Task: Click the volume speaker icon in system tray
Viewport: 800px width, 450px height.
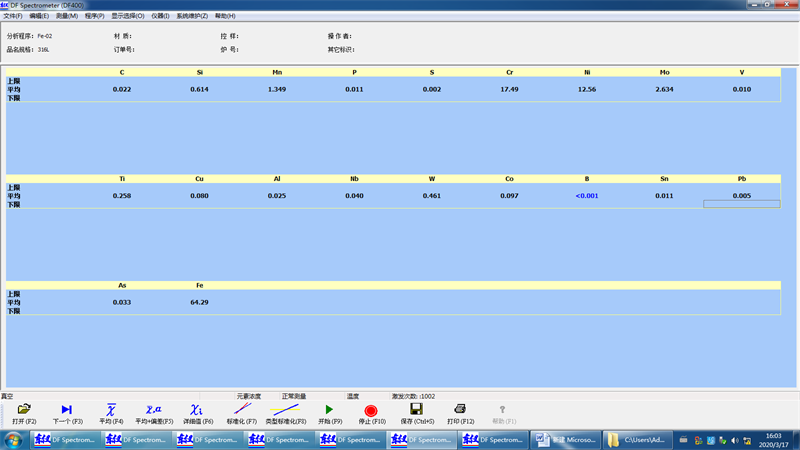Action: pos(735,440)
